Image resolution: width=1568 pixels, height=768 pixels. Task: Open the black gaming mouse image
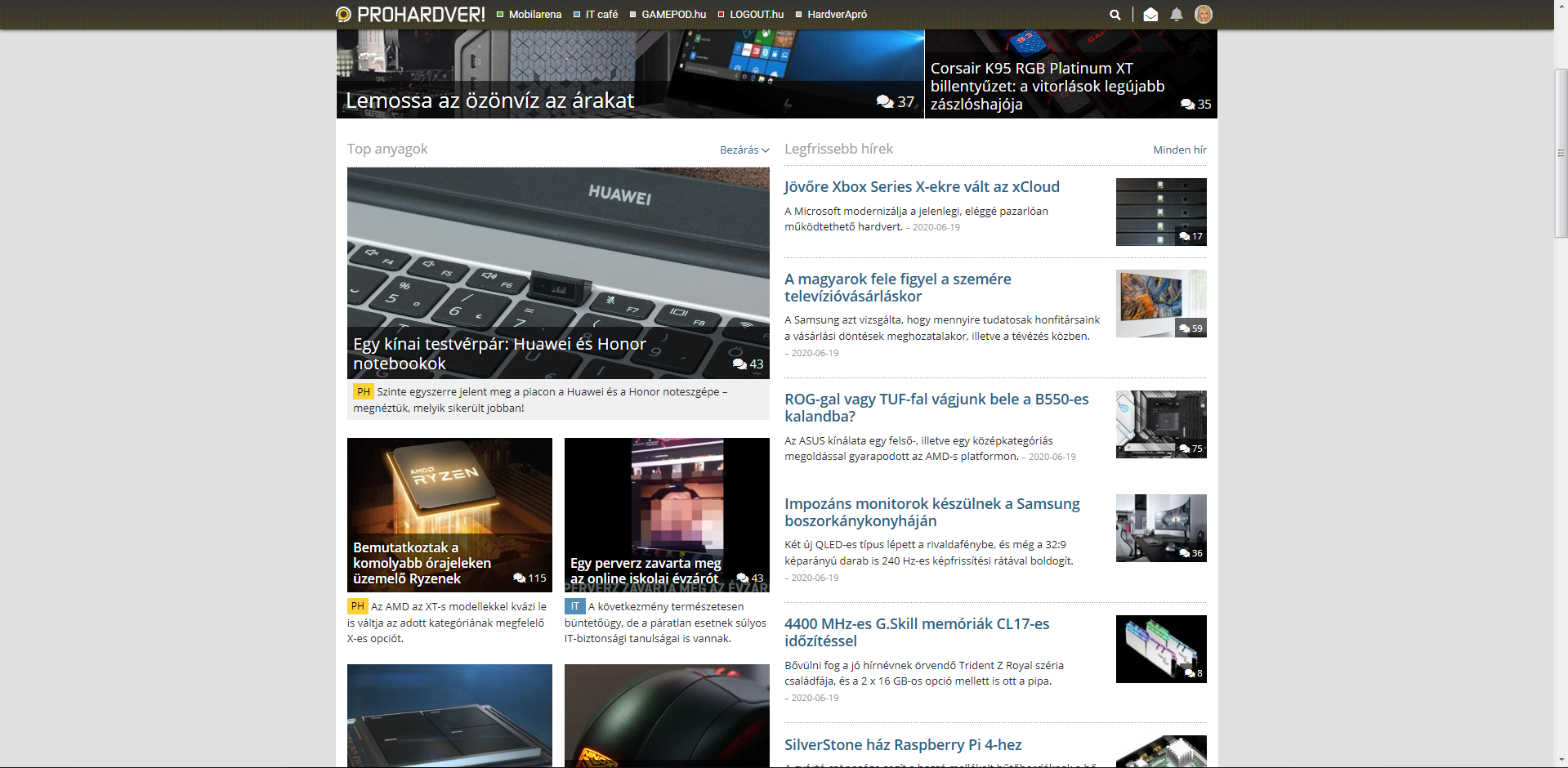(667, 716)
